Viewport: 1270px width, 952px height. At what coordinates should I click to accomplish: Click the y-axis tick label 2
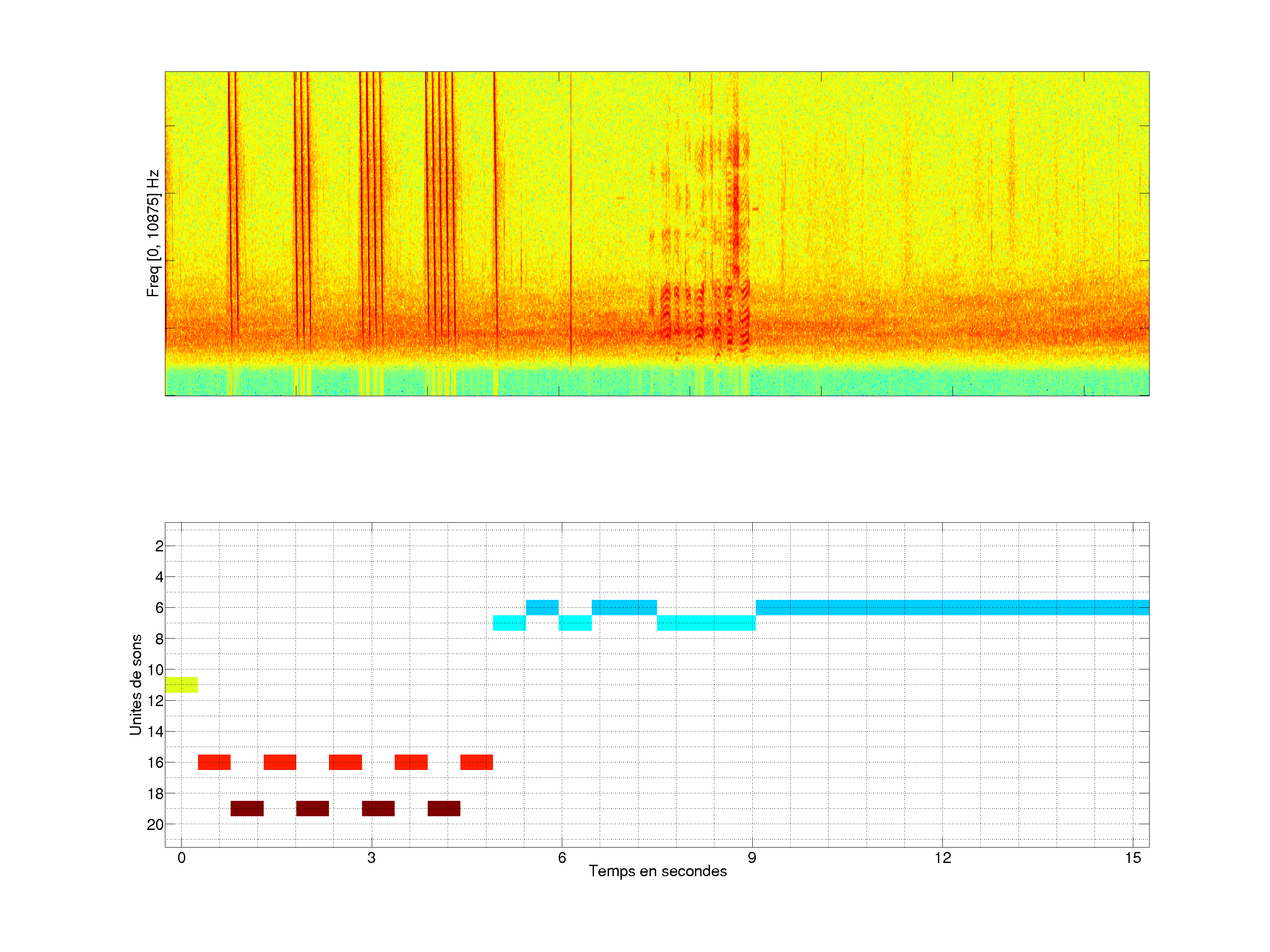tap(159, 546)
